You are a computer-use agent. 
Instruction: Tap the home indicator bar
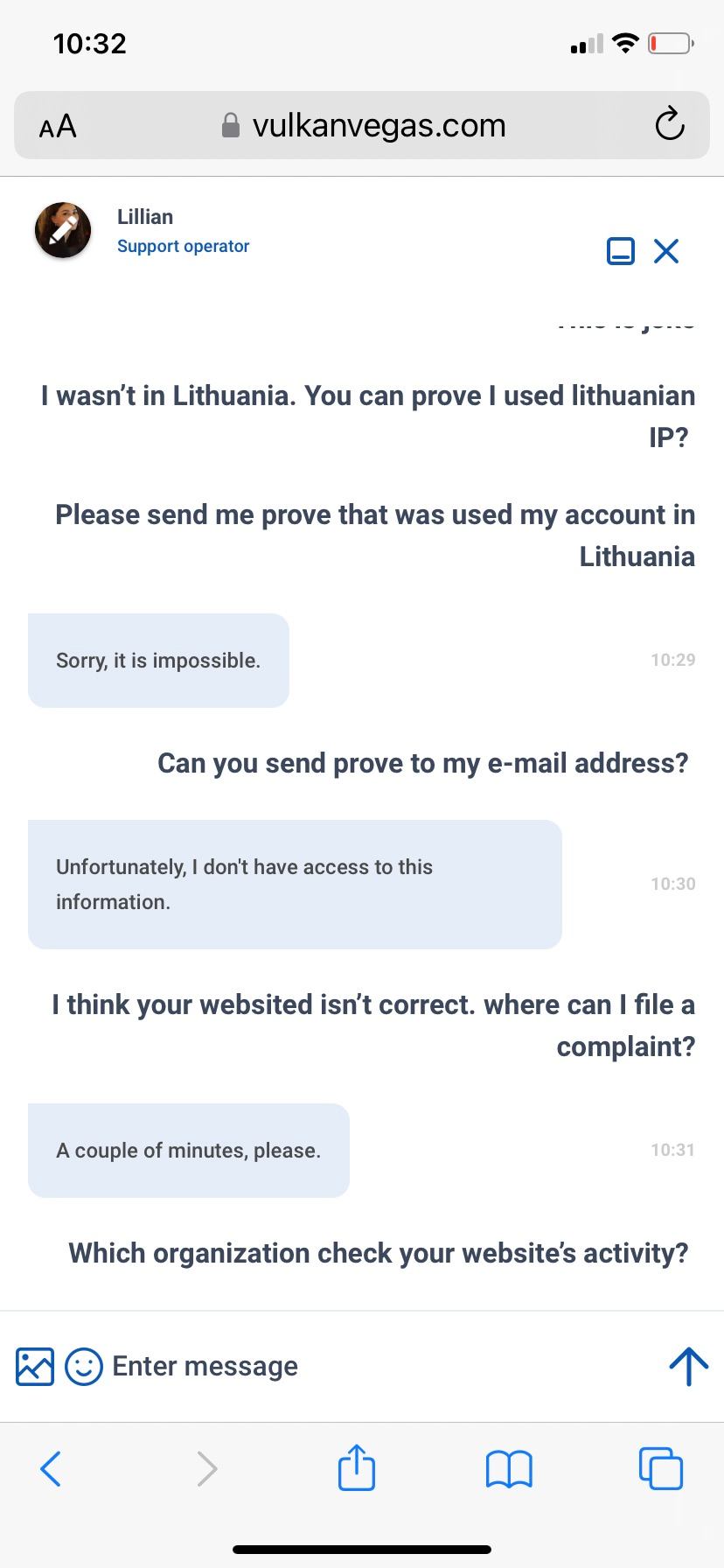[362, 1549]
